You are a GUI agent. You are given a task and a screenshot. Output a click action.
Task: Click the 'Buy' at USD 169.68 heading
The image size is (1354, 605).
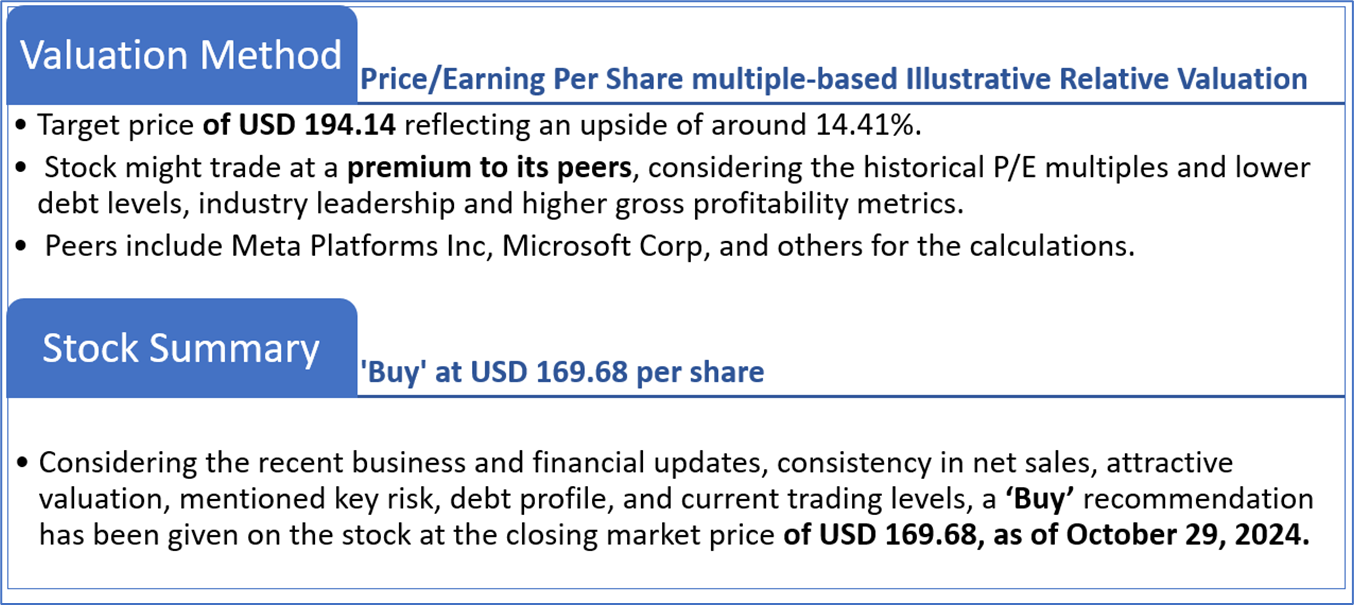(x=561, y=372)
